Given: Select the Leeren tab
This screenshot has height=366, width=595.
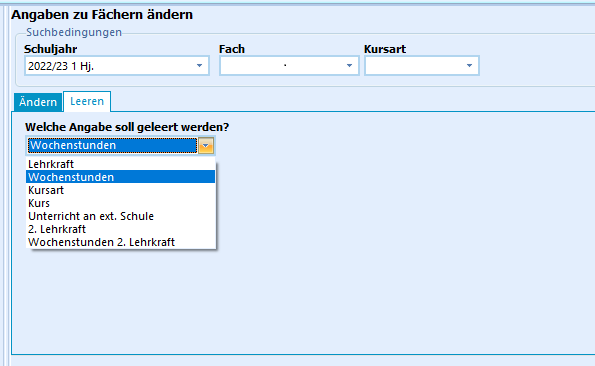Looking at the screenshot, I should click(x=87, y=101).
